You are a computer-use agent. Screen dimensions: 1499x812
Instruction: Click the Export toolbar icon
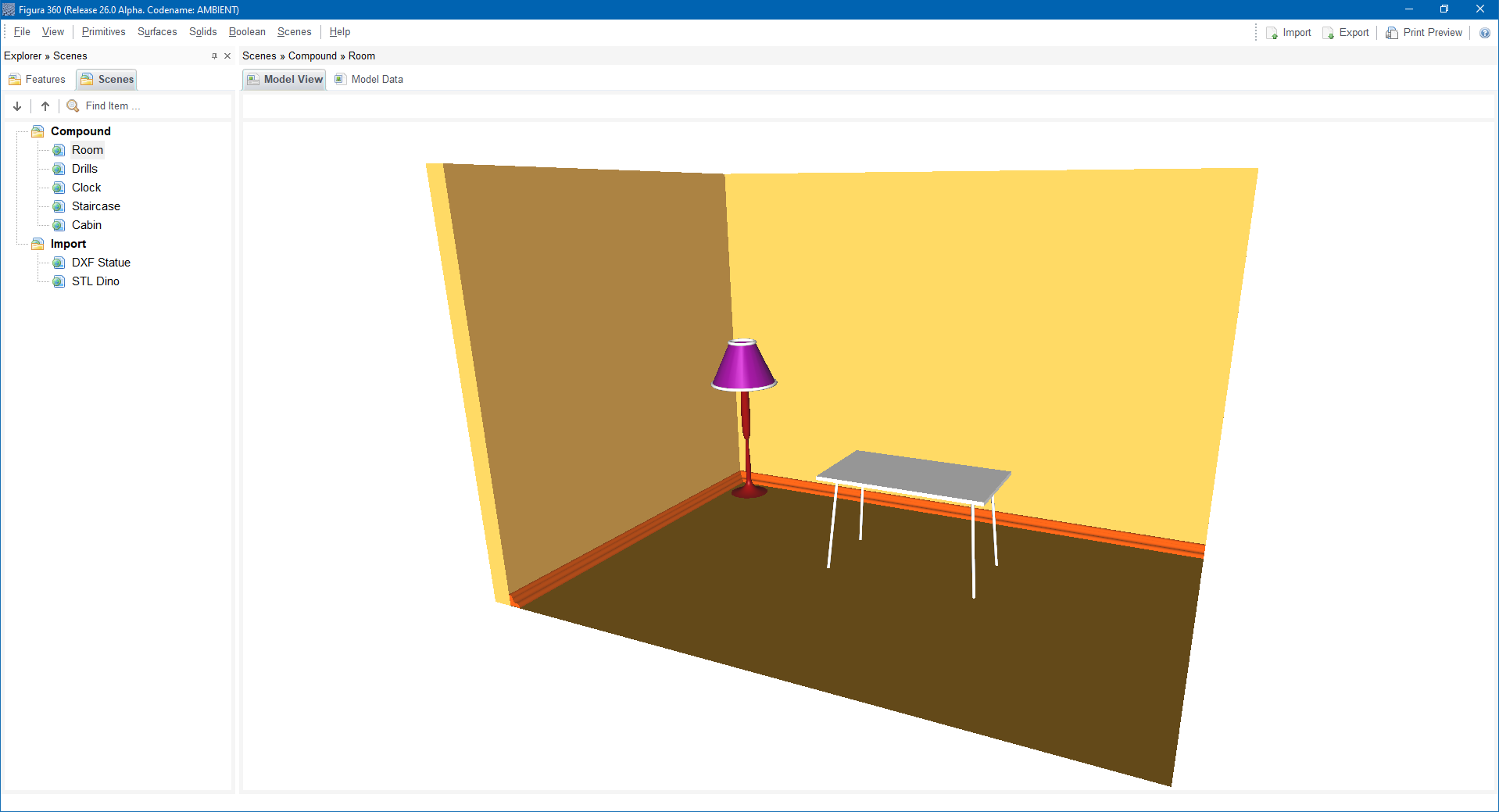[1329, 33]
